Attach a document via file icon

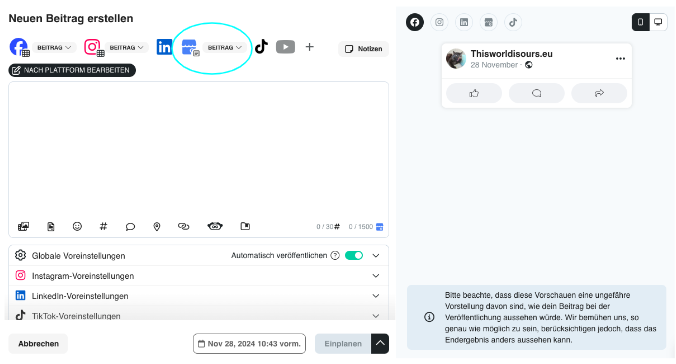click(x=51, y=226)
